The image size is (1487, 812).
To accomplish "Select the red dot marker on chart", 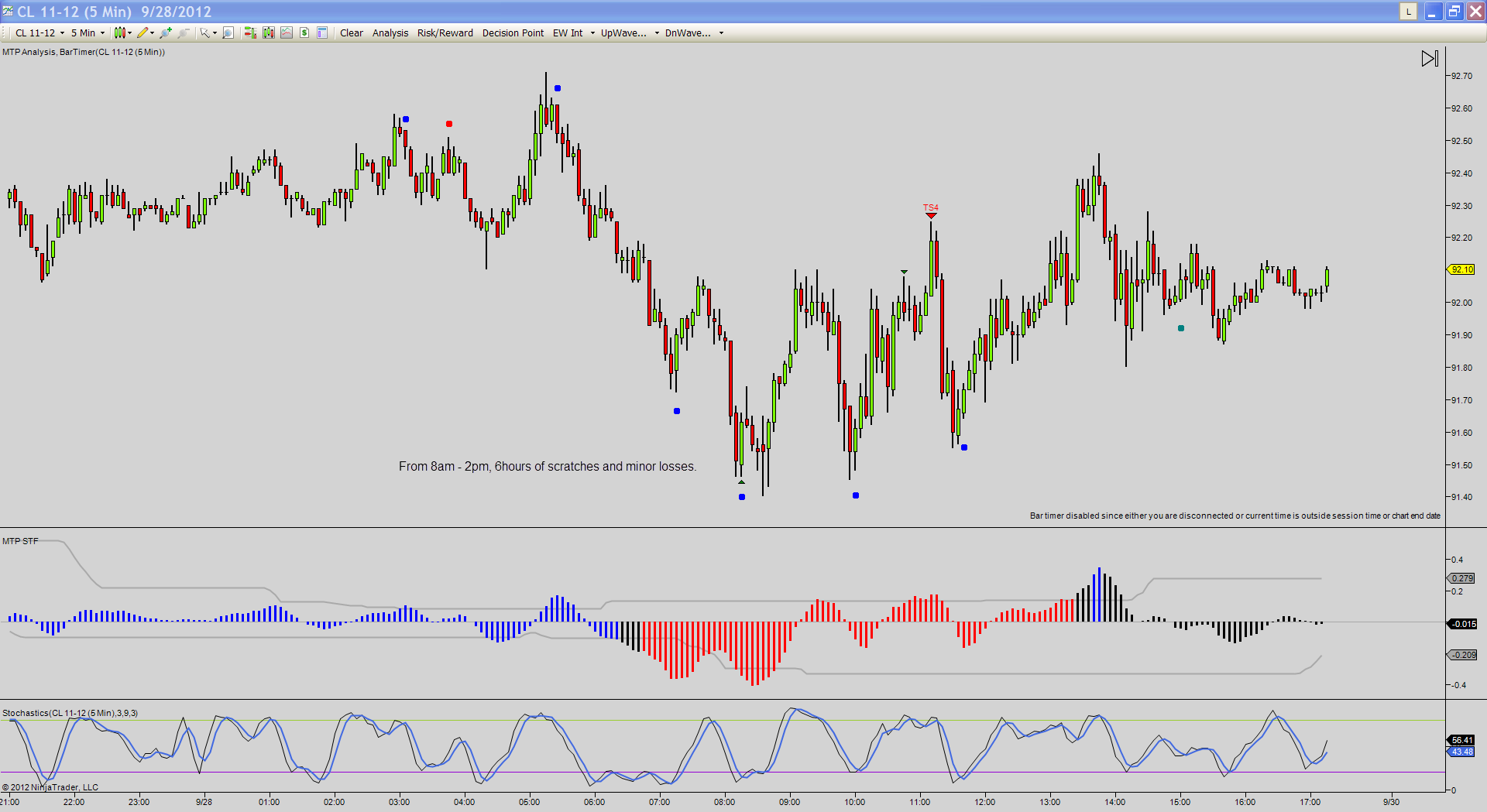I will [x=449, y=124].
